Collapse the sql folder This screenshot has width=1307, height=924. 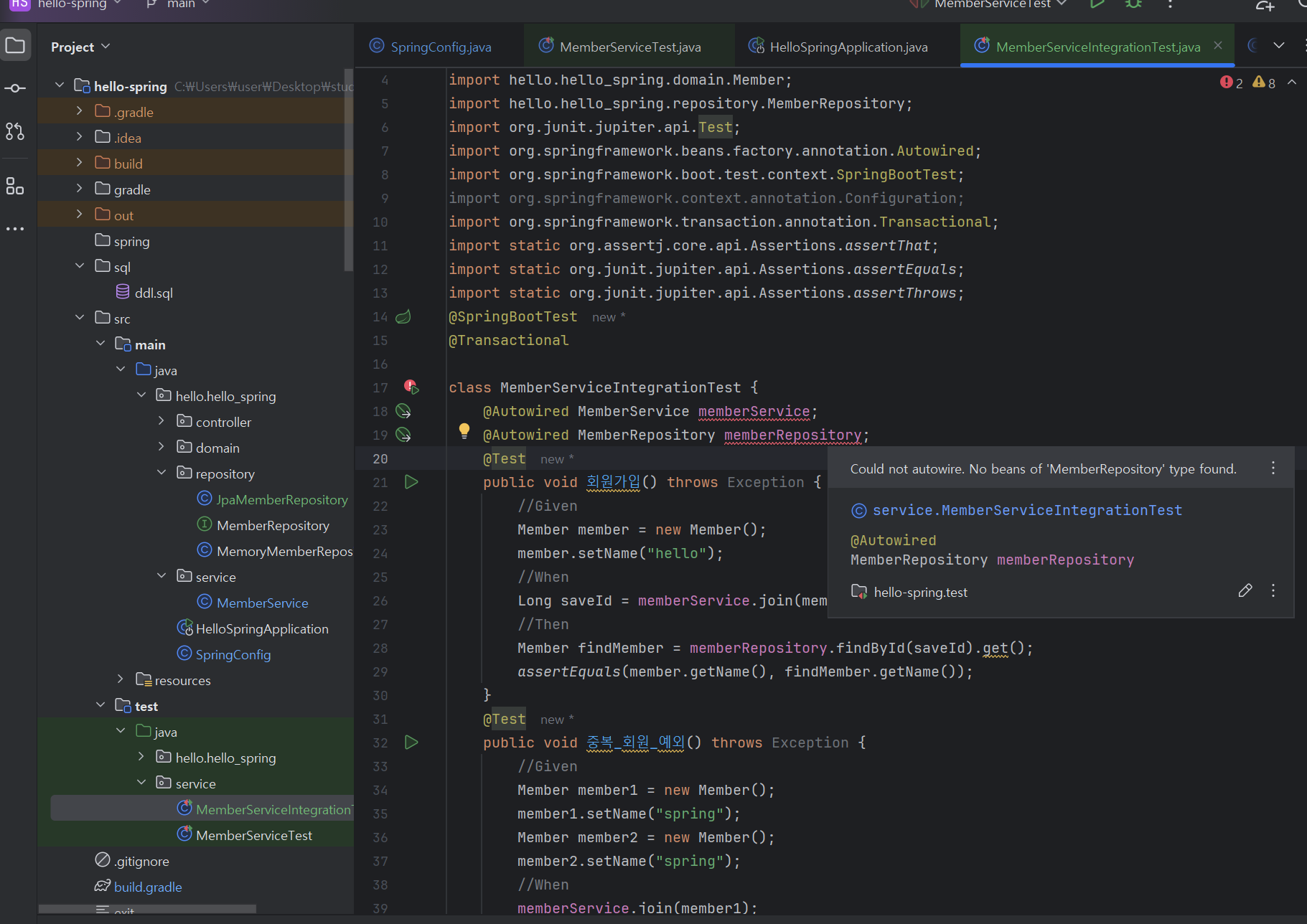(x=79, y=266)
